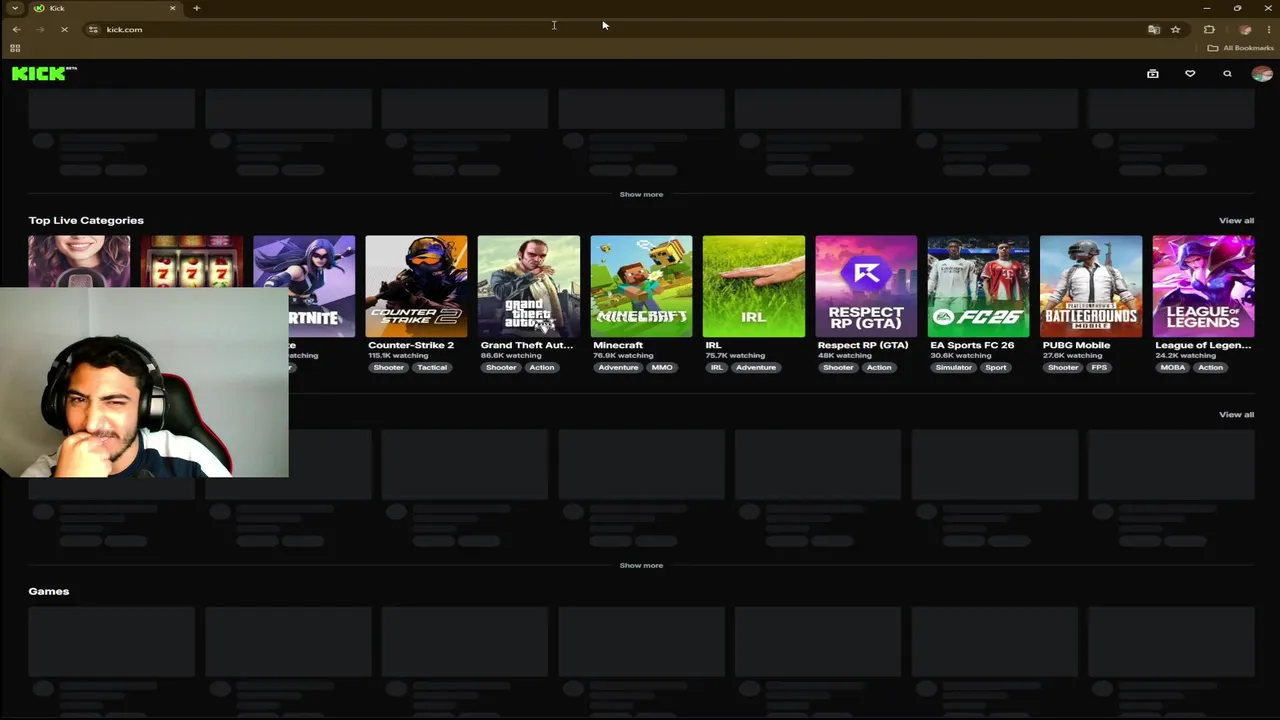Image resolution: width=1280 pixels, height=720 pixels.
Task: Open site info icon beside kick.com
Action: click(93, 29)
